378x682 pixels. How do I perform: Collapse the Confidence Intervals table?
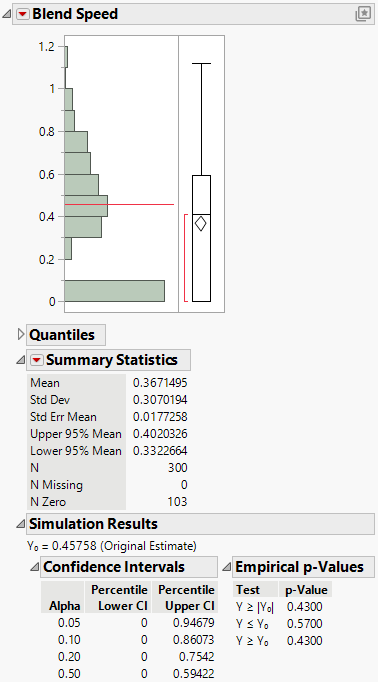pos(34,567)
